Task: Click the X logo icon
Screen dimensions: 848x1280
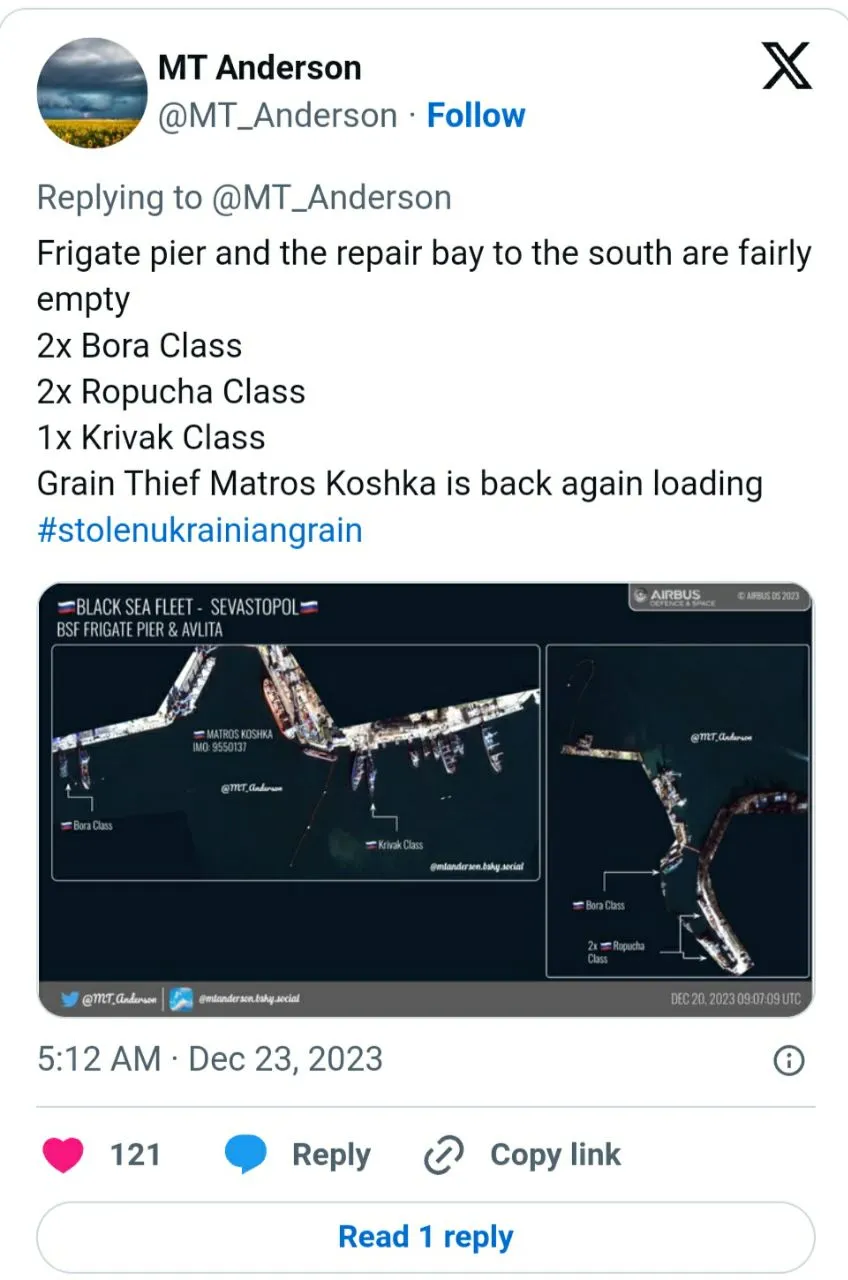Action: click(x=786, y=69)
